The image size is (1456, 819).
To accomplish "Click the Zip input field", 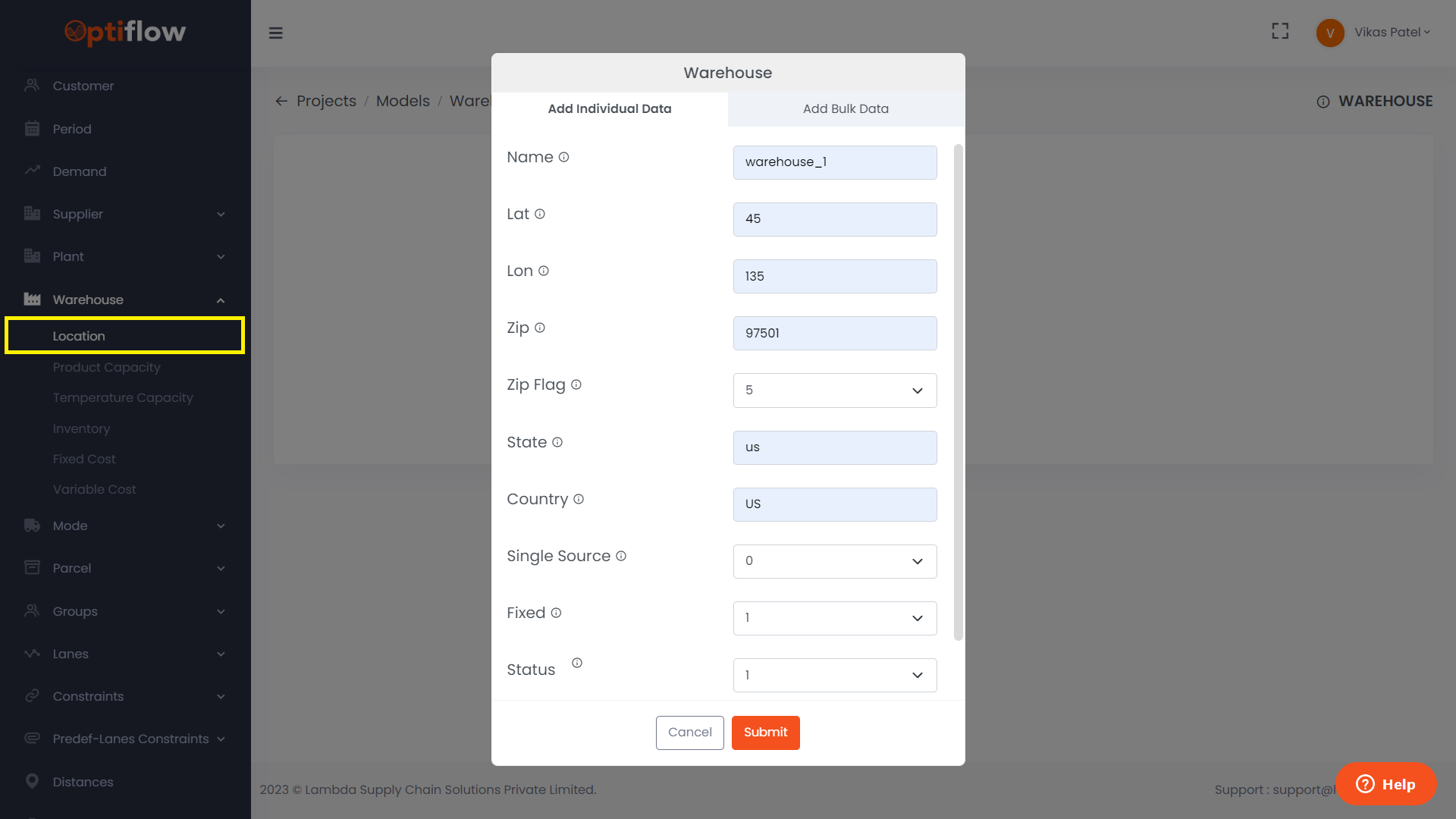I will tap(834, 333).
